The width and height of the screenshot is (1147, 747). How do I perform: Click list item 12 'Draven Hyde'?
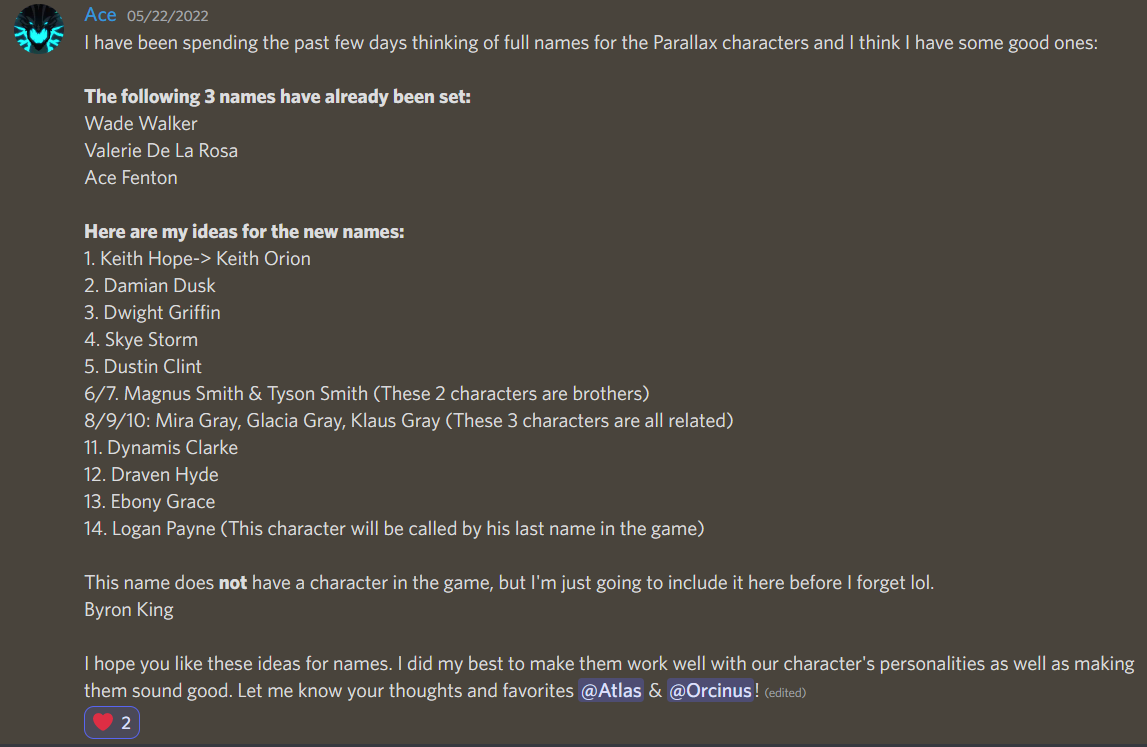pyautogui.click(x=151, y=475)
